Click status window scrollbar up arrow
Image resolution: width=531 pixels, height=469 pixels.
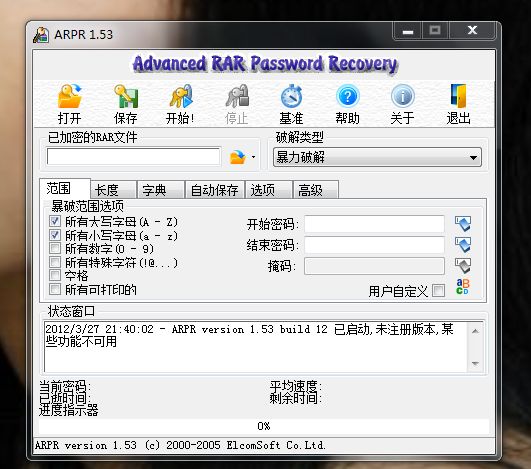coord(475,331)
